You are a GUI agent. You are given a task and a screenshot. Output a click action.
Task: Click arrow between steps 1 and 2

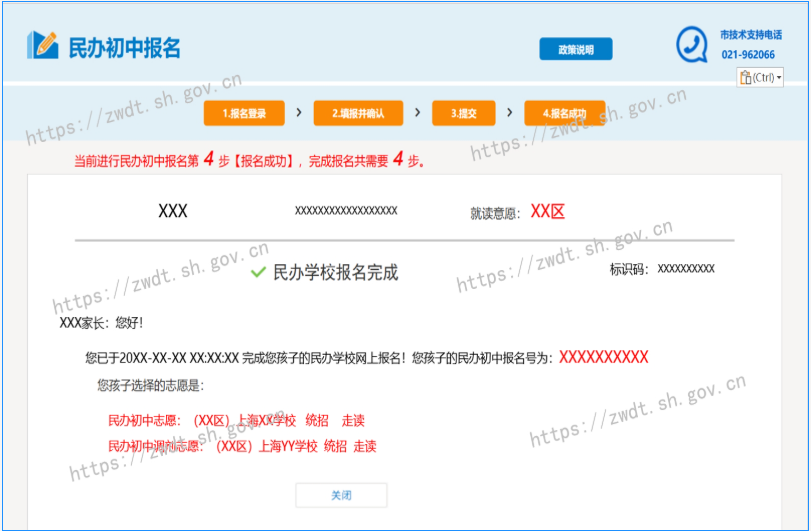coord(299,113)
